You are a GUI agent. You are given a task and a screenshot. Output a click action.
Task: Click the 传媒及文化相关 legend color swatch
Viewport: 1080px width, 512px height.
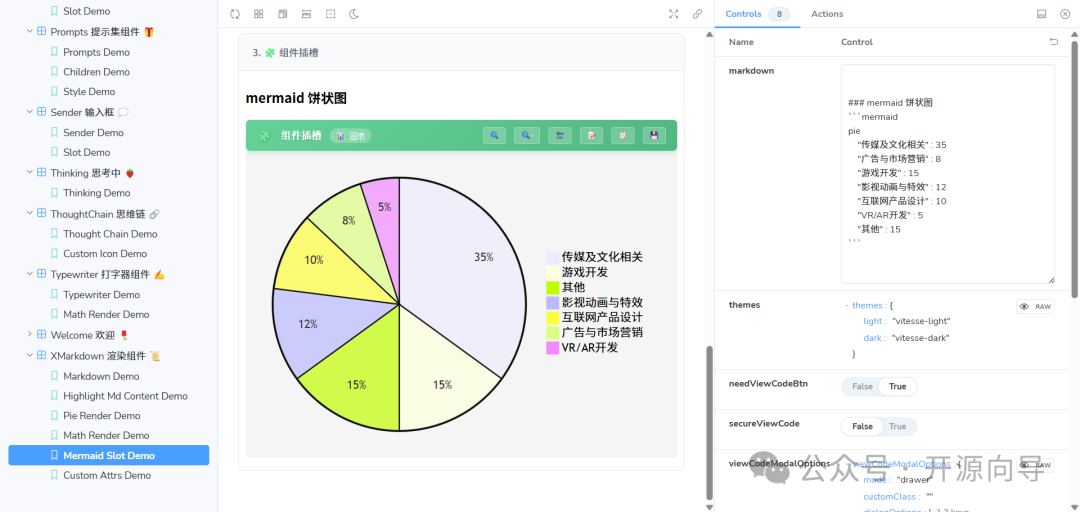tap(552, 257)
